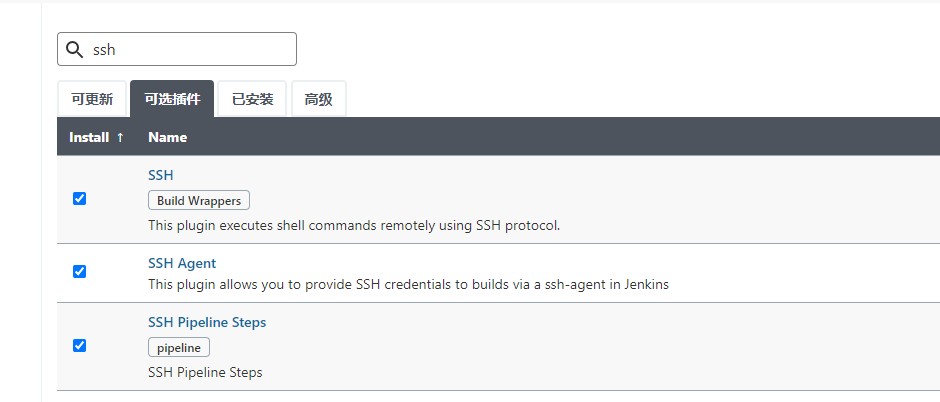Select the 可选插件 tab

click(x=172, y=100)
